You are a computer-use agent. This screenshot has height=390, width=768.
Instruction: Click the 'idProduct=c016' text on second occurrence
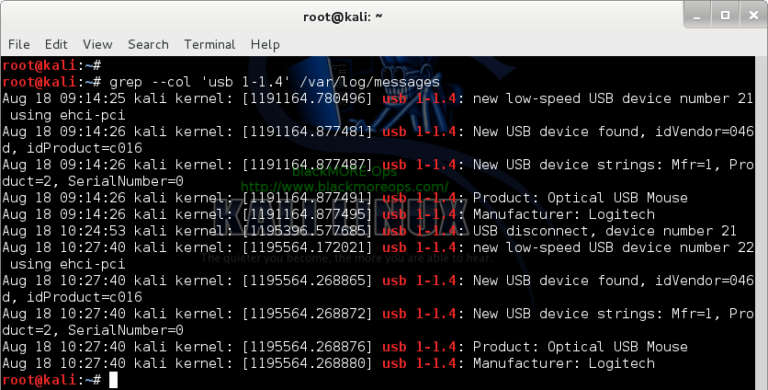click(84, 297)
